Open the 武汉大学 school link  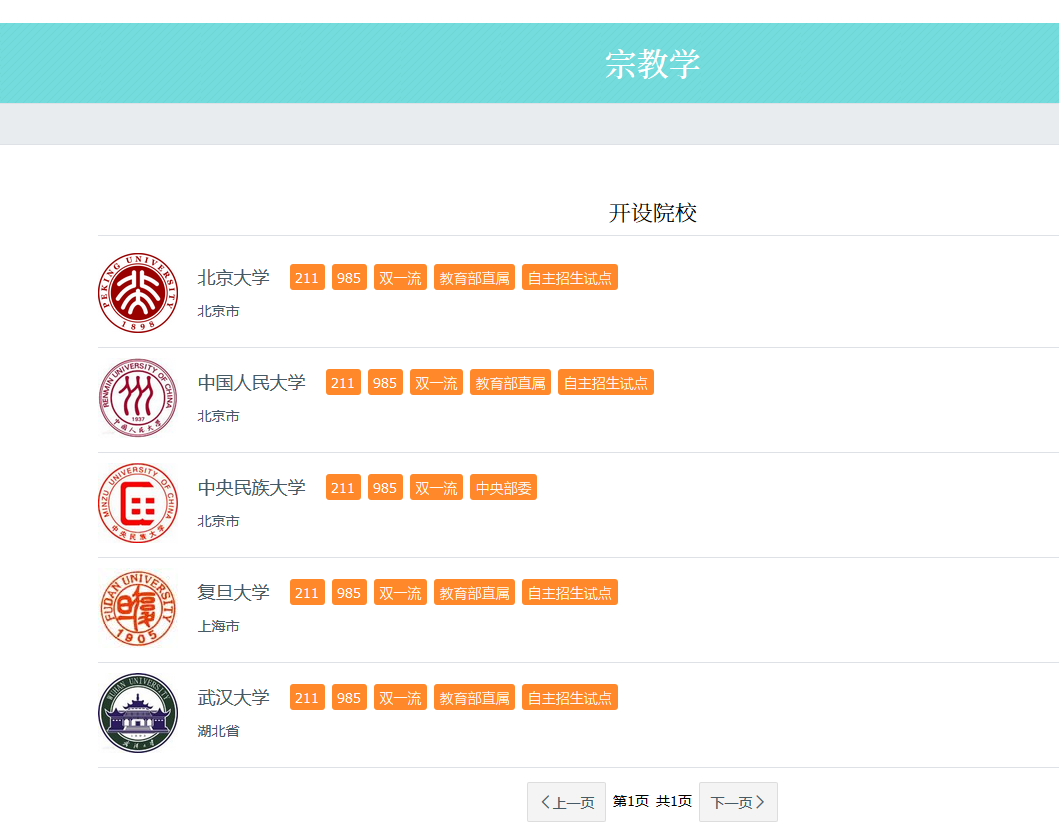233,698
